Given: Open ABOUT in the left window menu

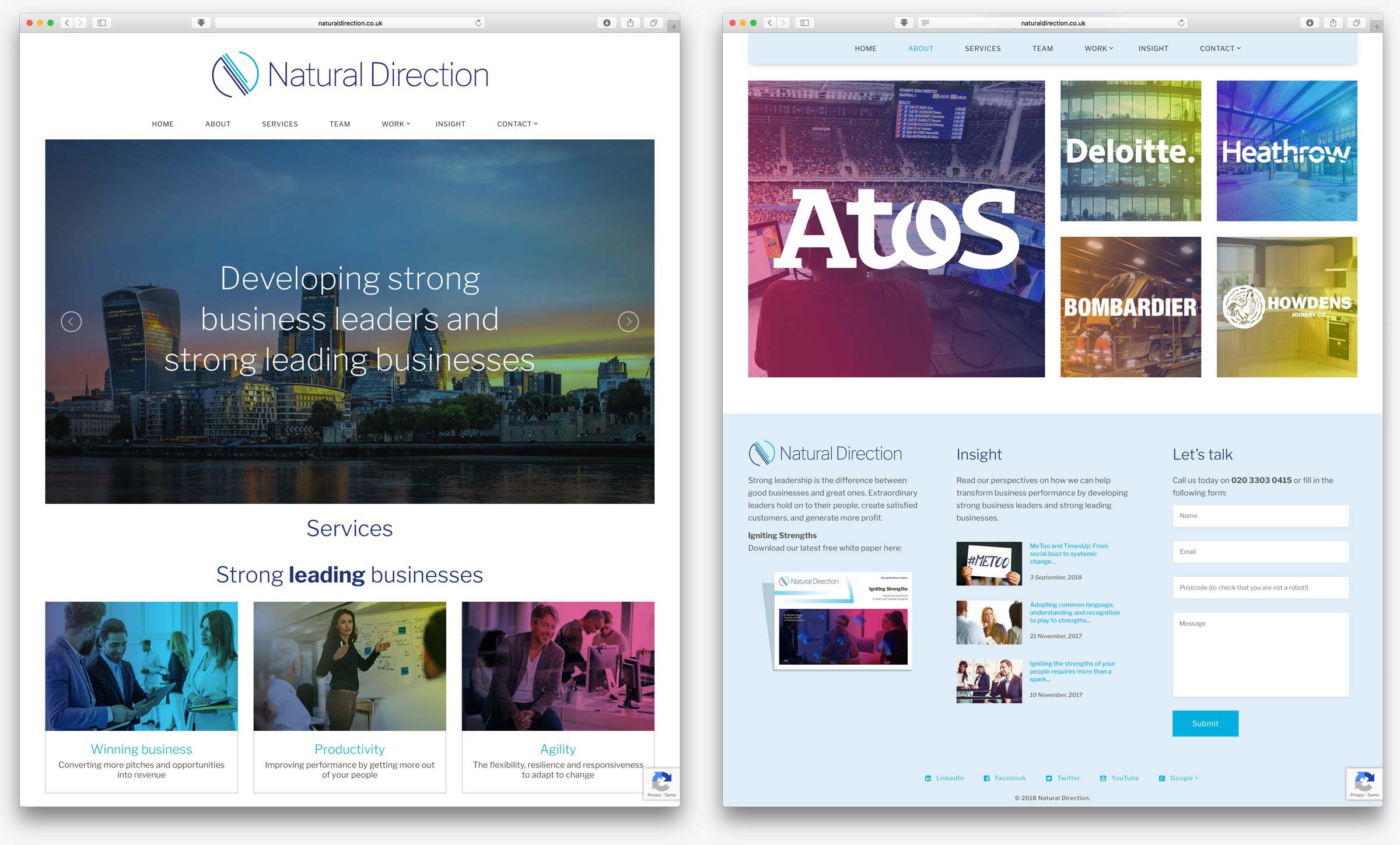Looking at the screenshot, I should pyautogui.click(x=218, y=124).
